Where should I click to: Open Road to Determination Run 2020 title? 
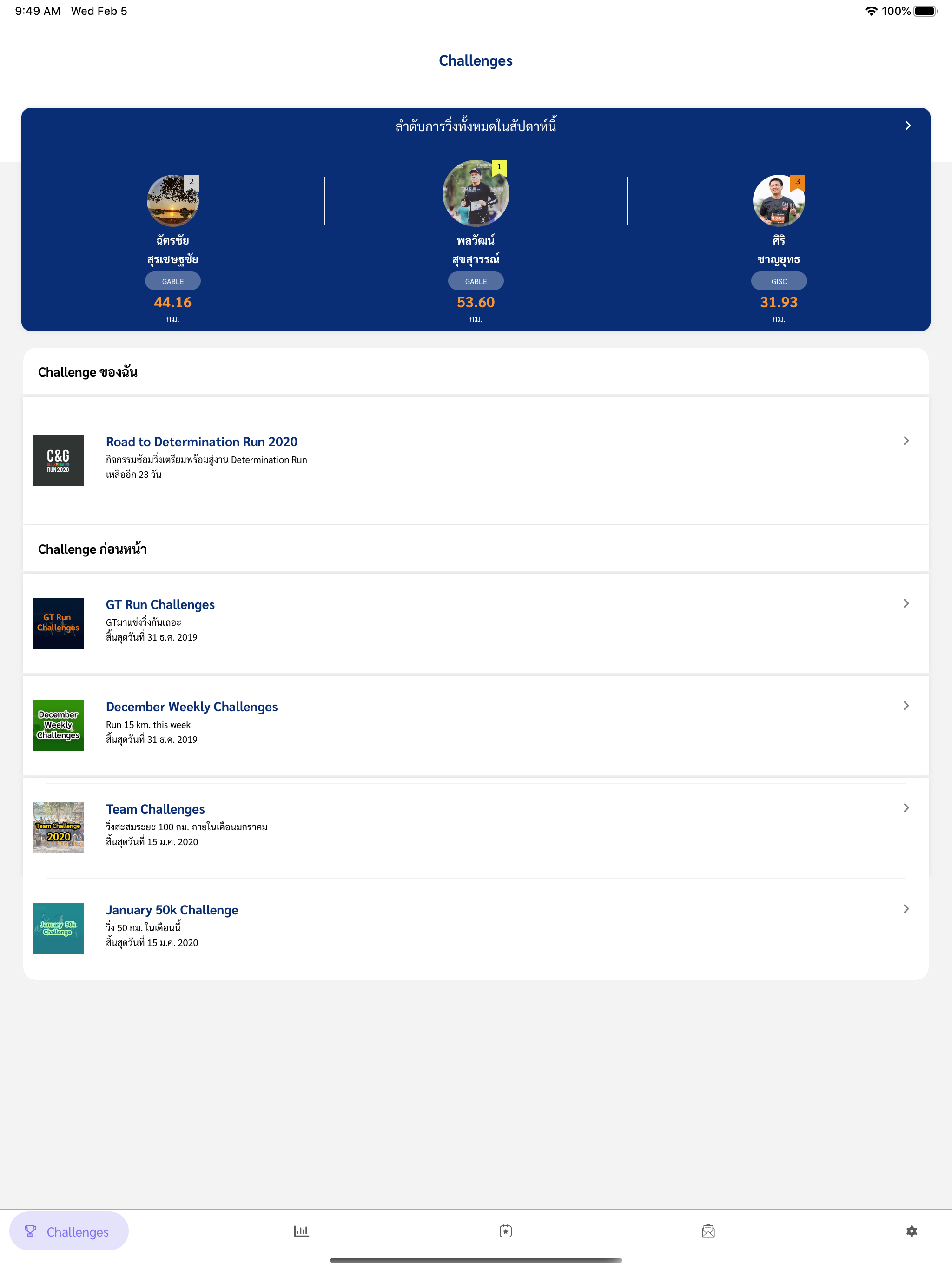(x=202, y=442)
